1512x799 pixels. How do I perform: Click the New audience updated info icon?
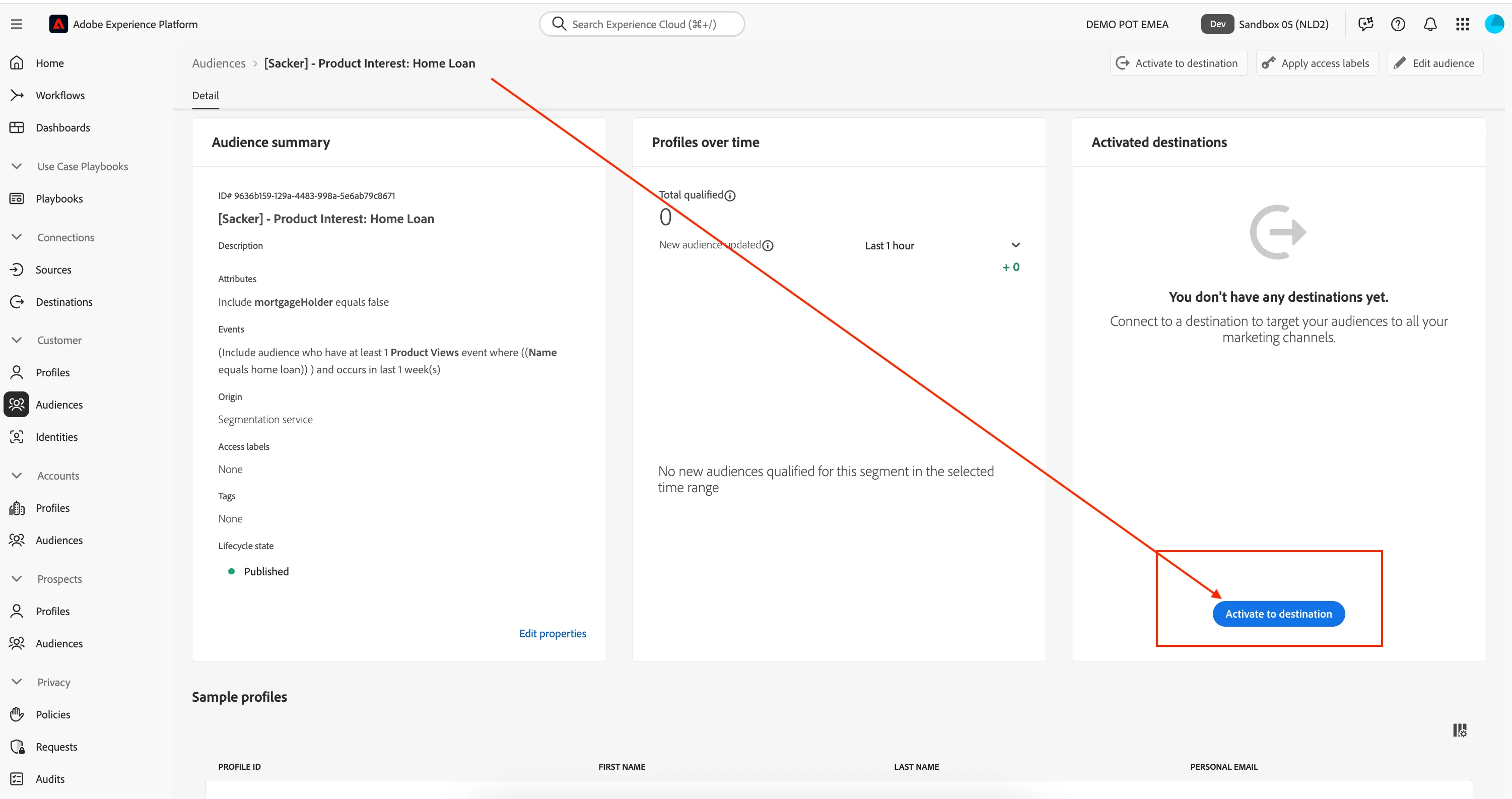(768, 245)
